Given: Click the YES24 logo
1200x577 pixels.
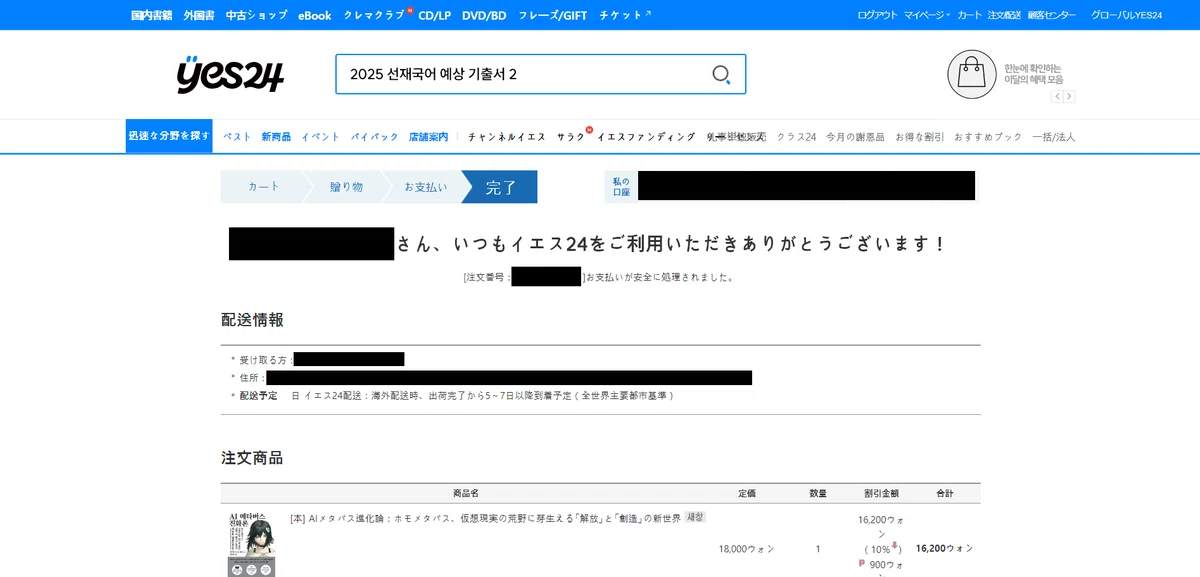Looking at the screenshot, I should [x=230, y=74].
